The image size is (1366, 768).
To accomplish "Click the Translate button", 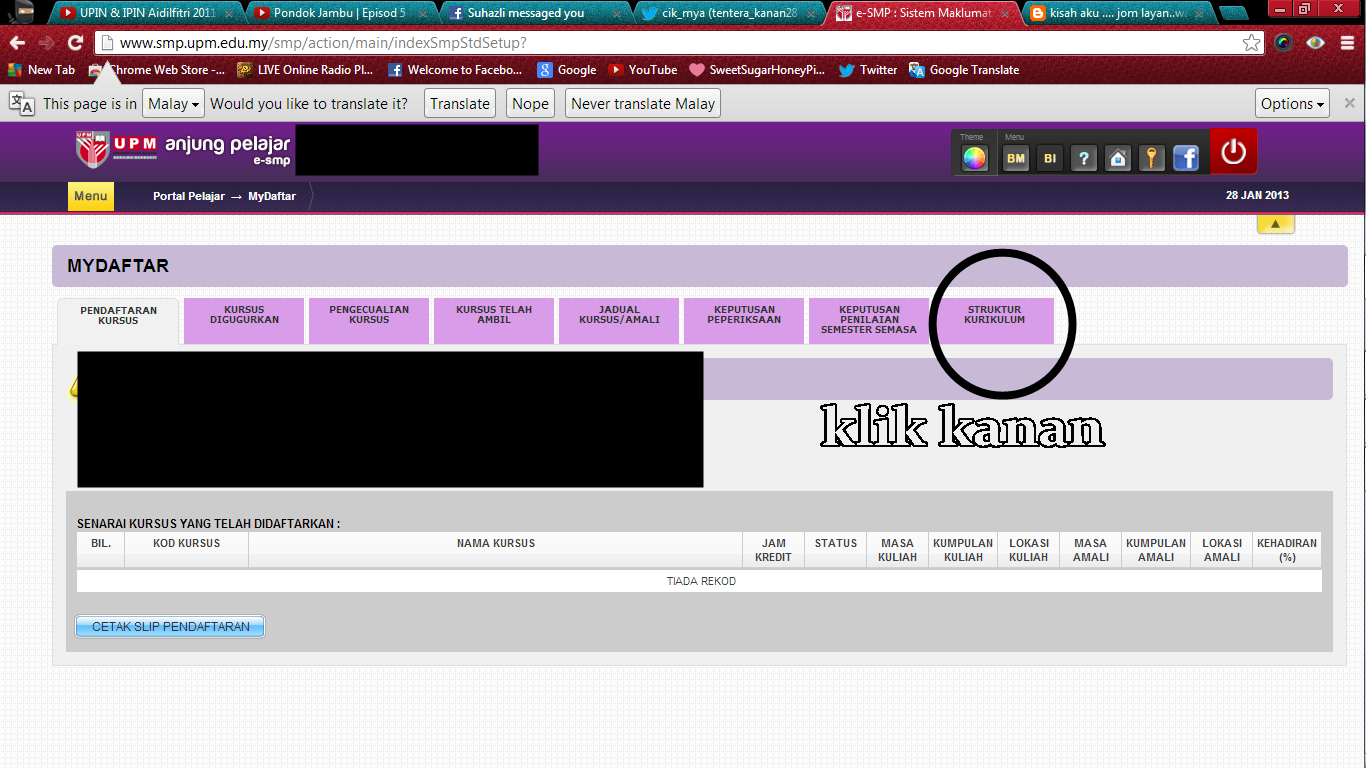I will point(460,103).
